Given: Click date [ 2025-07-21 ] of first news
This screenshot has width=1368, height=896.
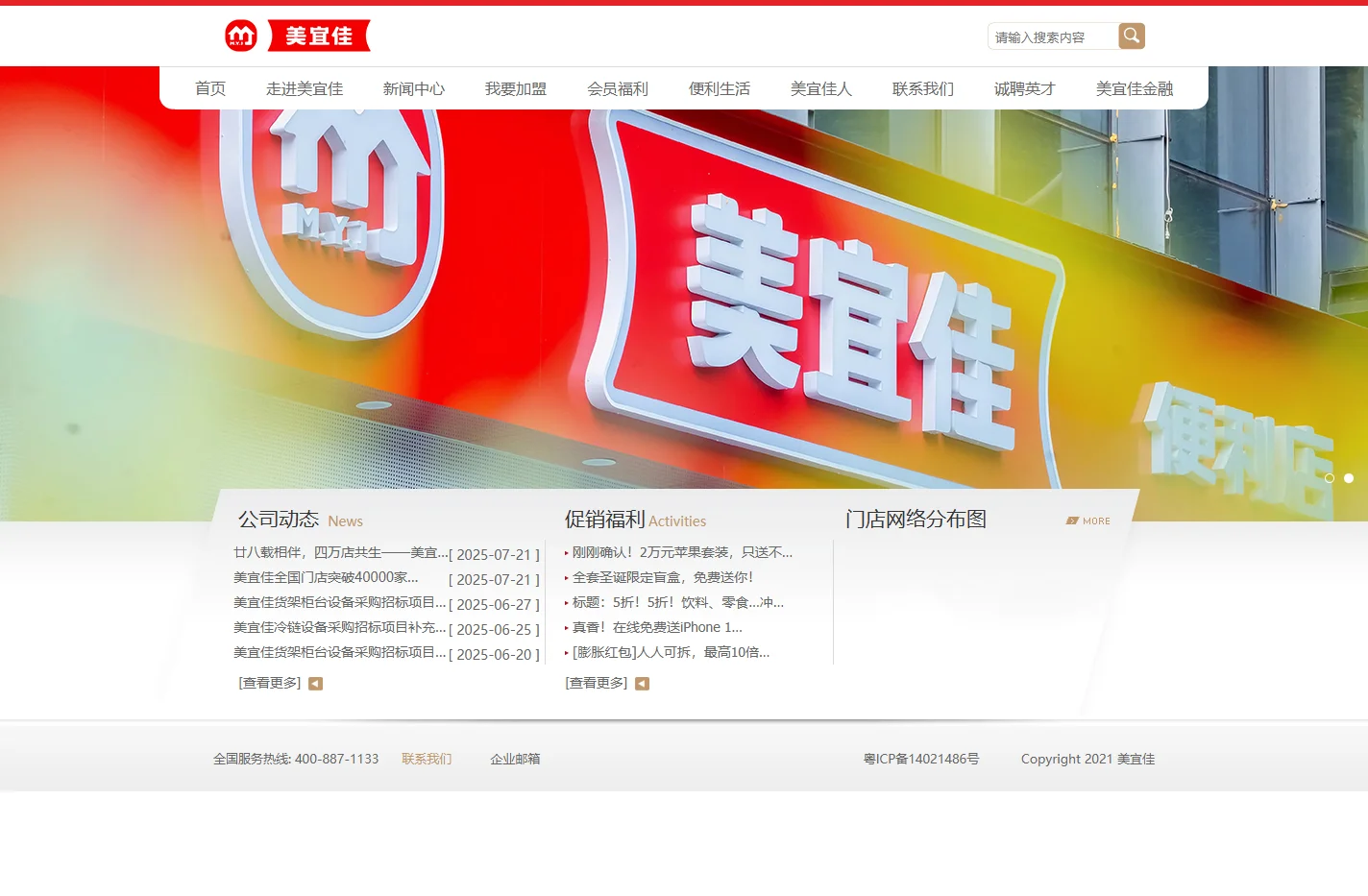Looking at the screenshot, I should [494, 554].
